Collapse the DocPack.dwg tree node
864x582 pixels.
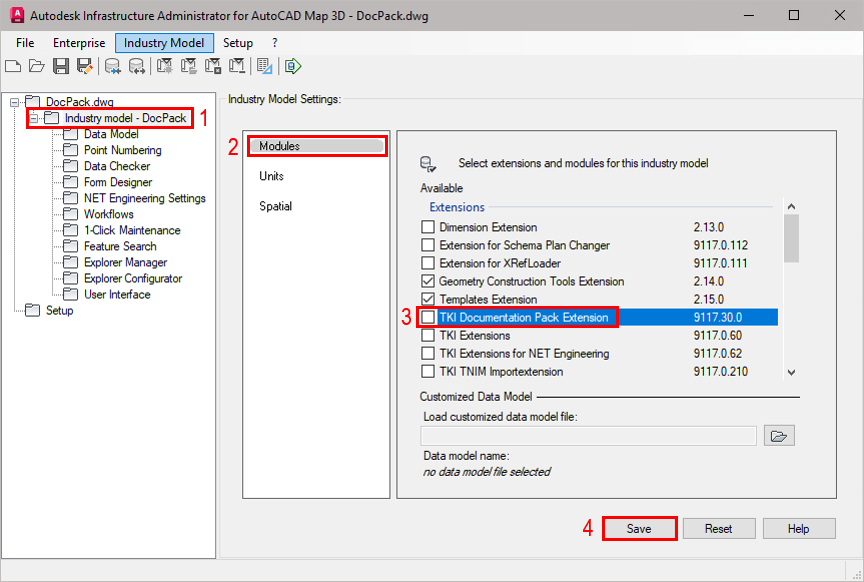(x=15, y=102)
